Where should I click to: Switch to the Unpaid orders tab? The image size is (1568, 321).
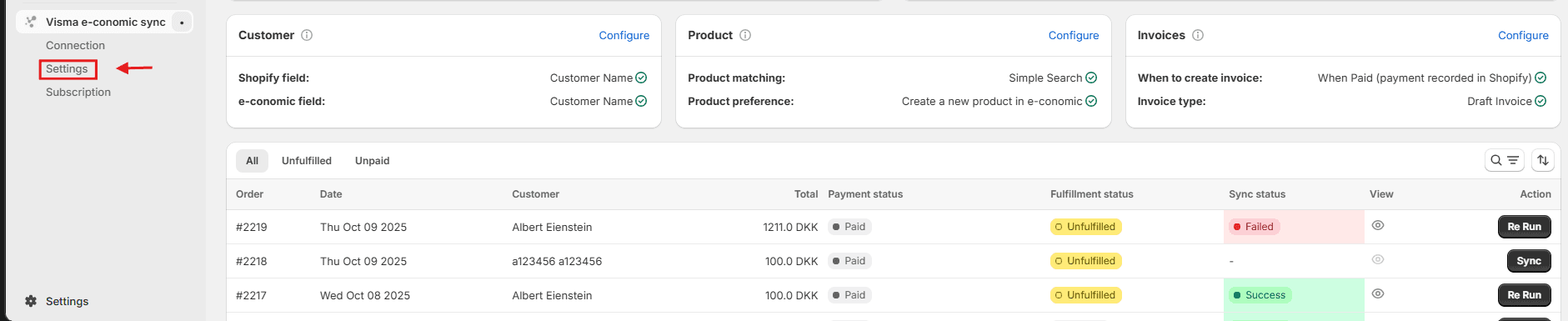coord(373,161)
